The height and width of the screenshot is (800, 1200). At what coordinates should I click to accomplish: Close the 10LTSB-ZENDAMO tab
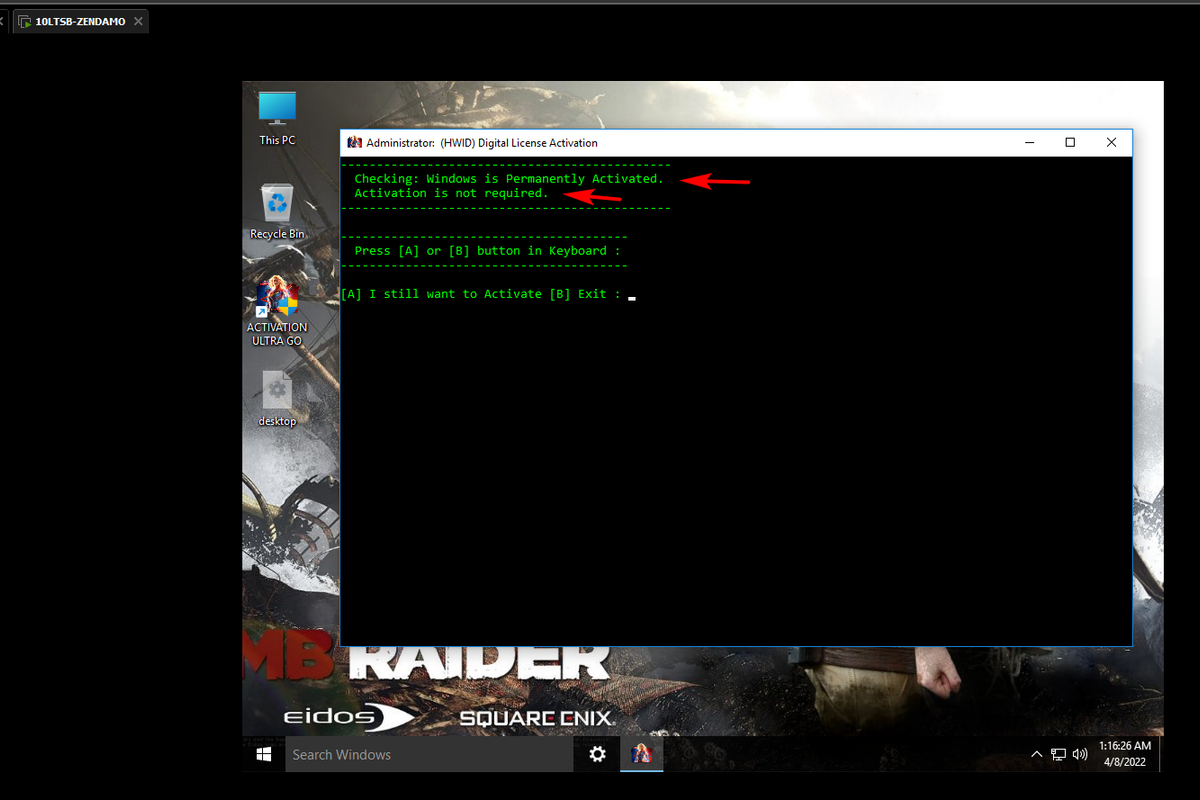coord(138,21)
